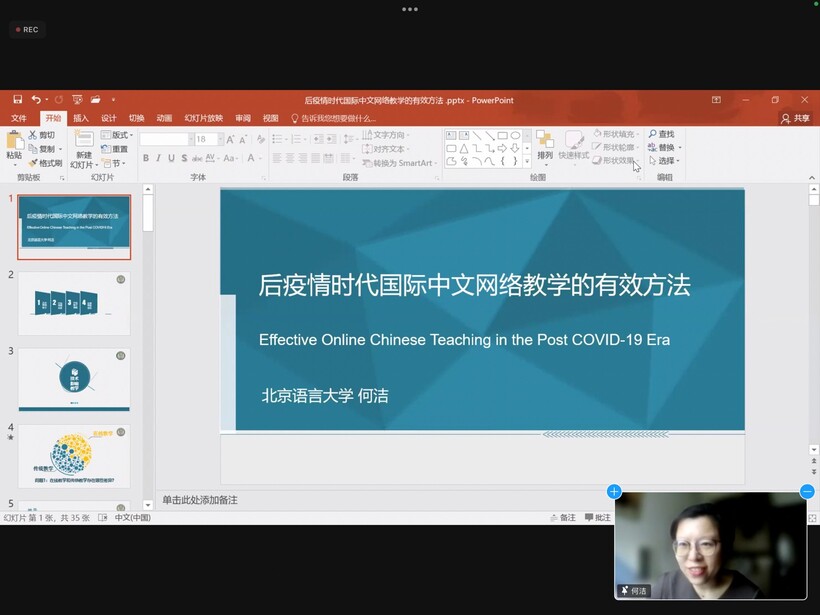820x615 pixels.
Task: Click the blue plus on the video tile
Action: tap(614, 492)
